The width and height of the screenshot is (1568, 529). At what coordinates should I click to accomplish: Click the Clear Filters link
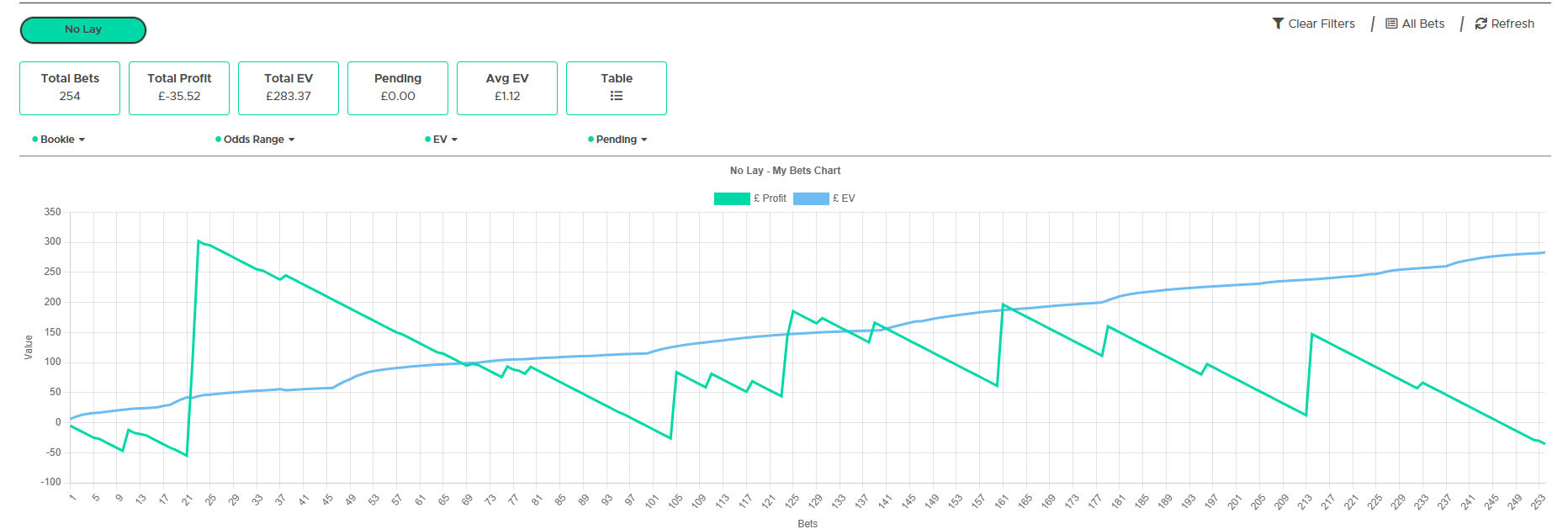(x=1321, y=24)
